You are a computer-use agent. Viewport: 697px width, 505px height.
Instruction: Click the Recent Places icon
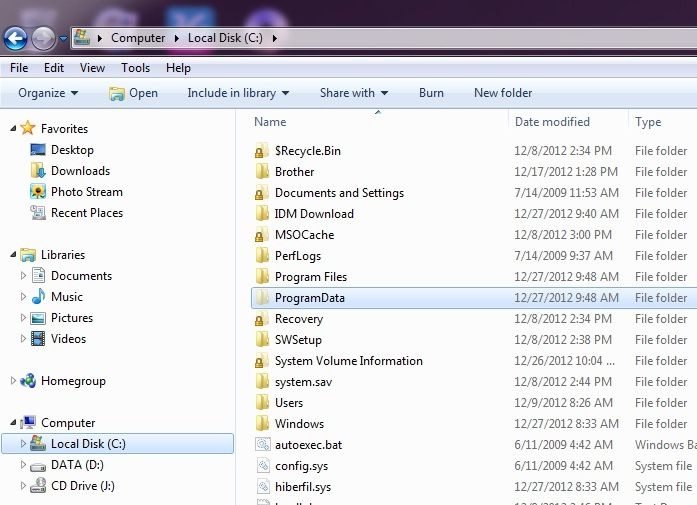pos(38,212)
